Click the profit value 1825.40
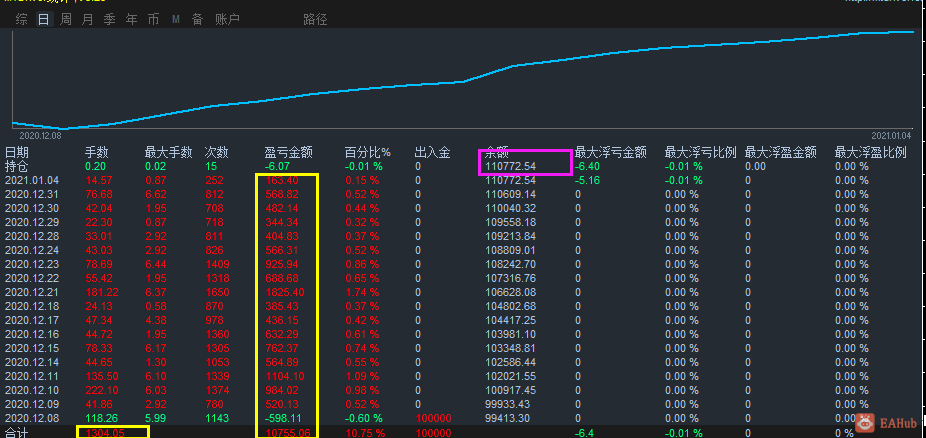 (x=285, y=292)
